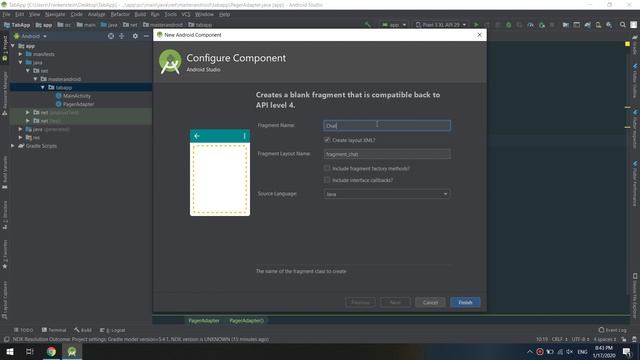Open the Terminal tool window
The image size is (640, 360).
[x=54, y=330]
